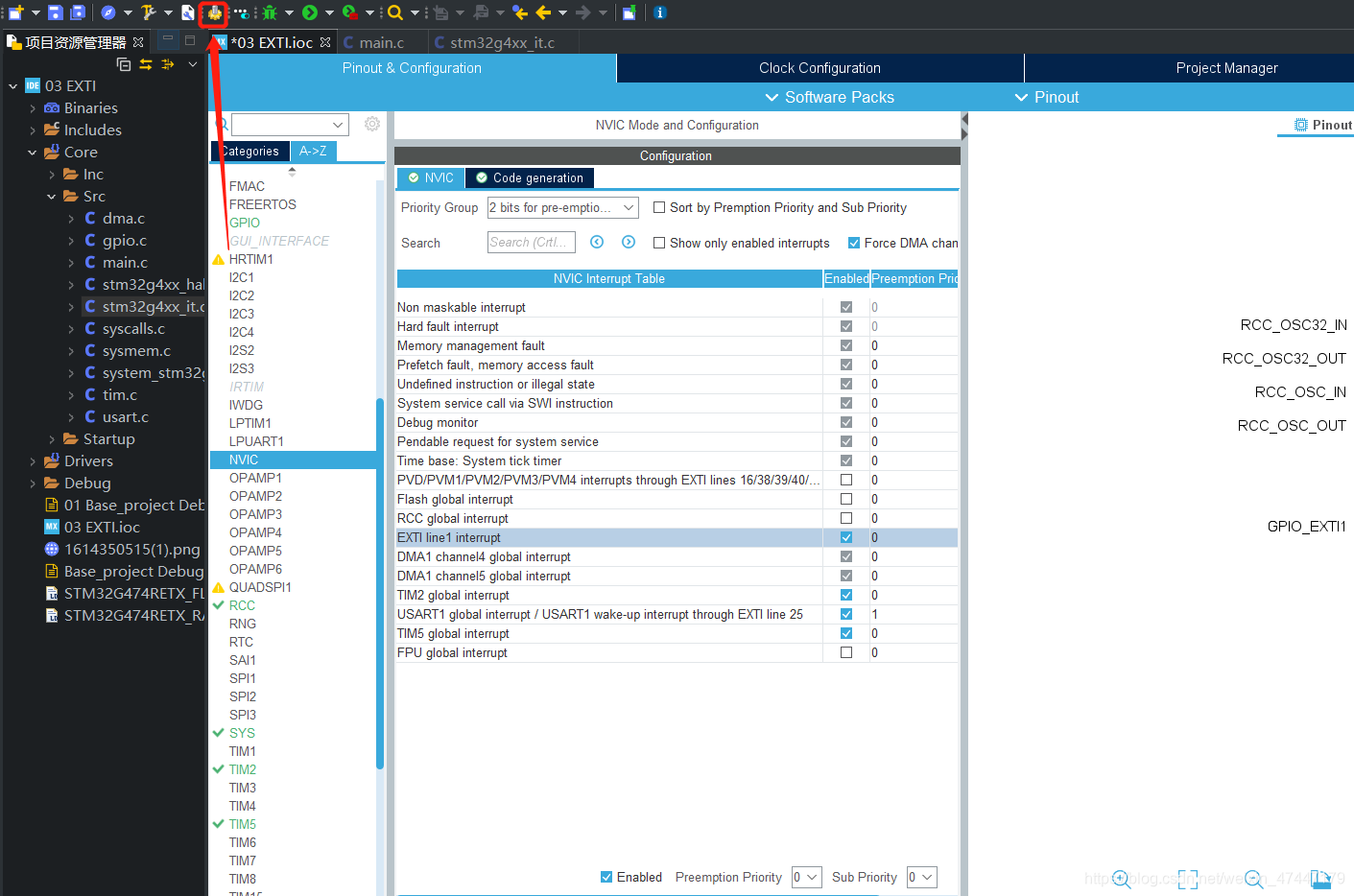
Task: Click the Save icon in the toolbar
Action: pyautogui.click(x=55, y=12)
